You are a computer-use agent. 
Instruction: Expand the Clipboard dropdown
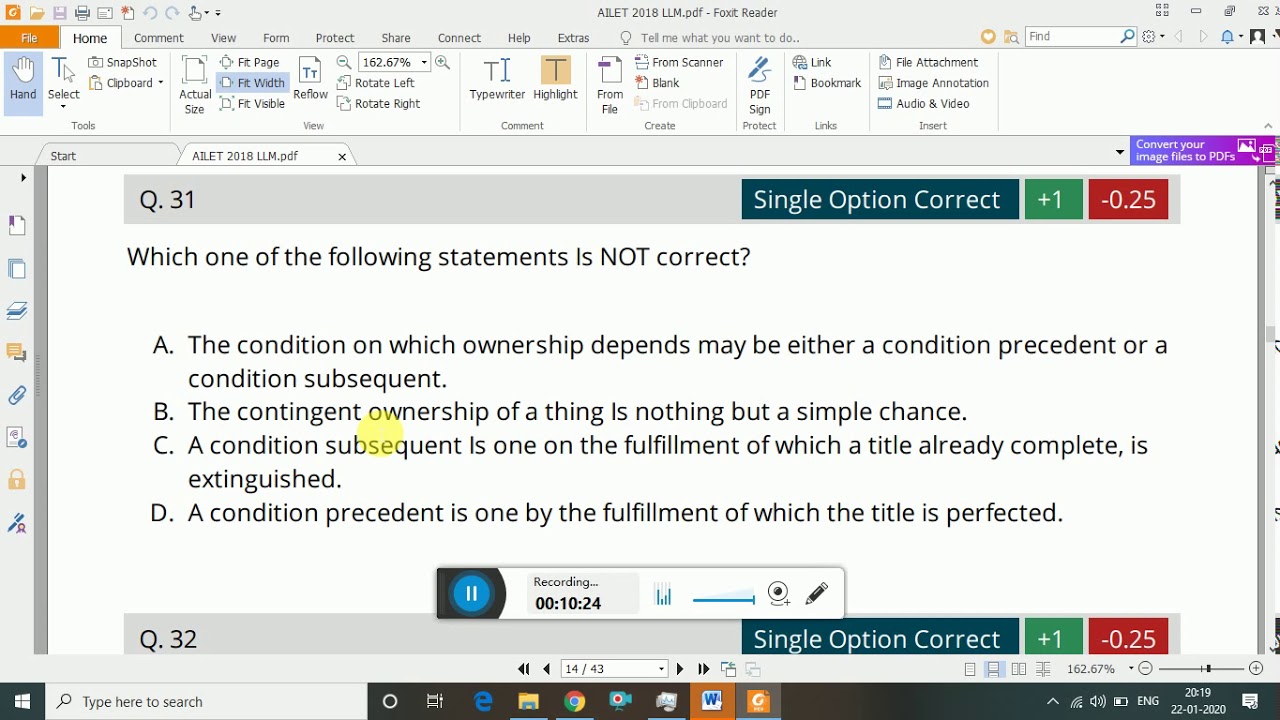pos(160,83)
